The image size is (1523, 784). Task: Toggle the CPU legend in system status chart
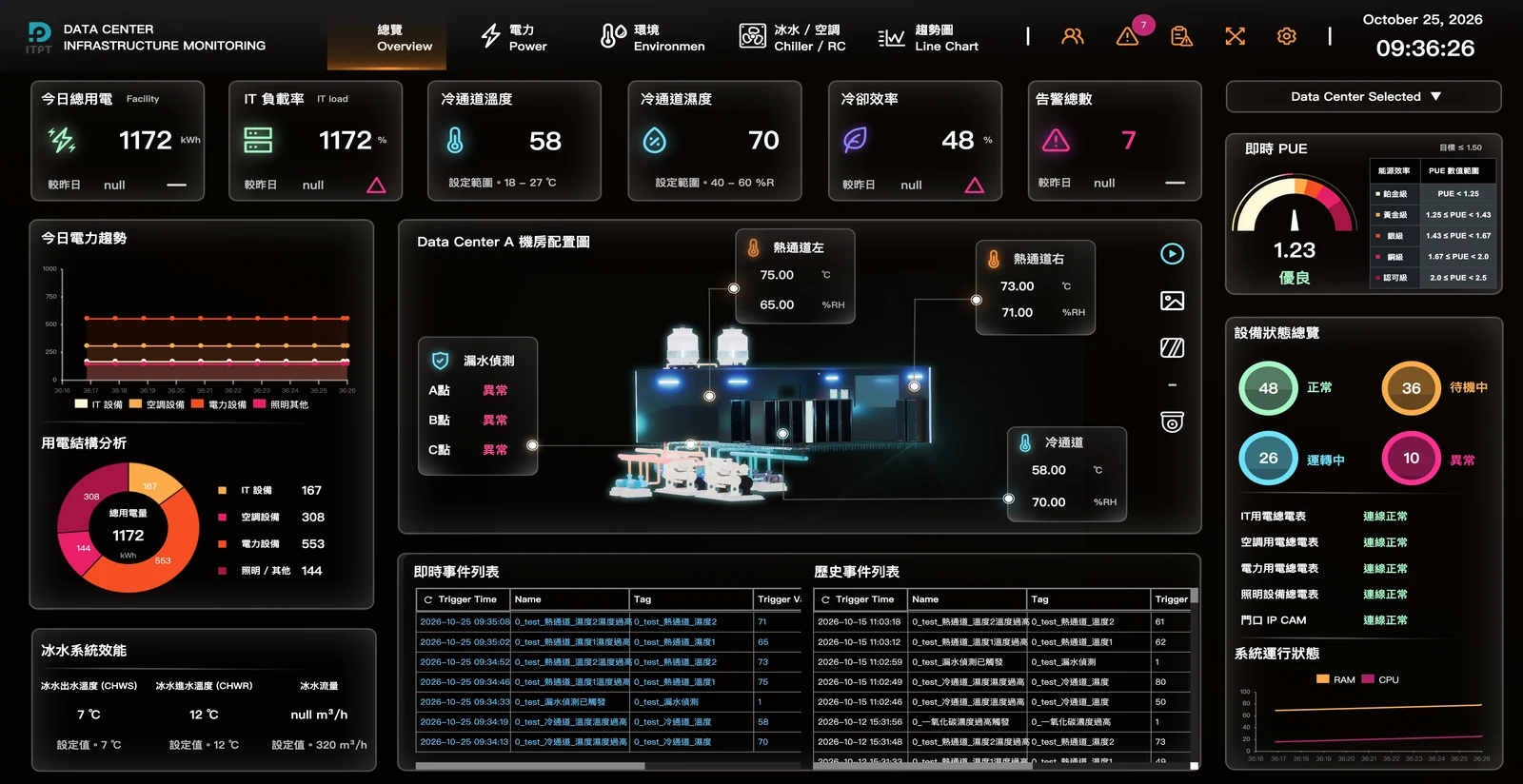(1380, 679)
